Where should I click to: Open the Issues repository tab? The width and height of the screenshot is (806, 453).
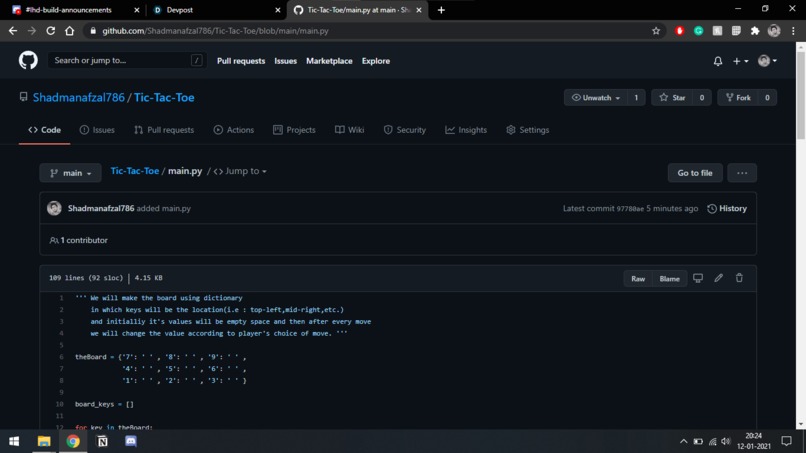point(97,130)
